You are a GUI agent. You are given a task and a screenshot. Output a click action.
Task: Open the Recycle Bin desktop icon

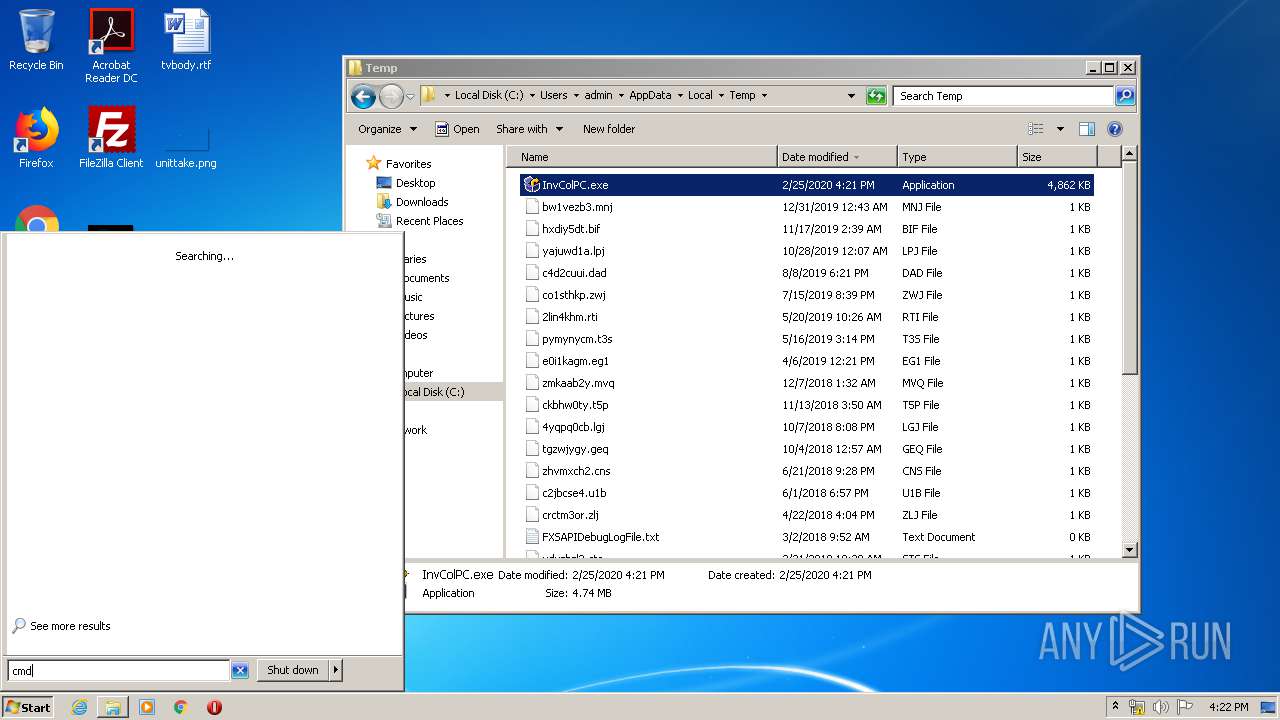(x=36, y=40)
